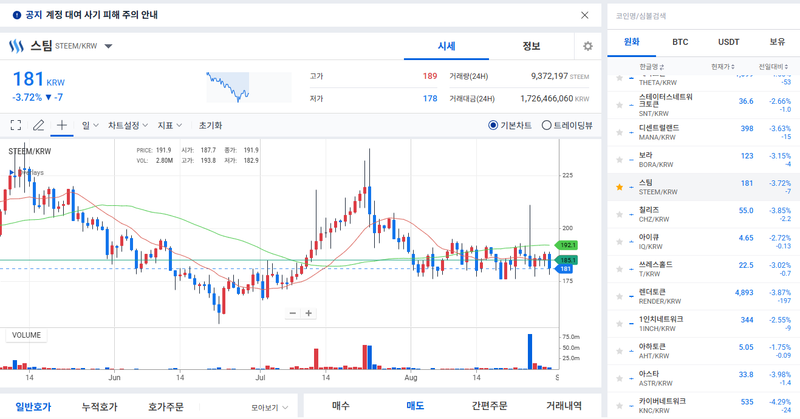Select the 보유 holdings tab

point(777,42)
